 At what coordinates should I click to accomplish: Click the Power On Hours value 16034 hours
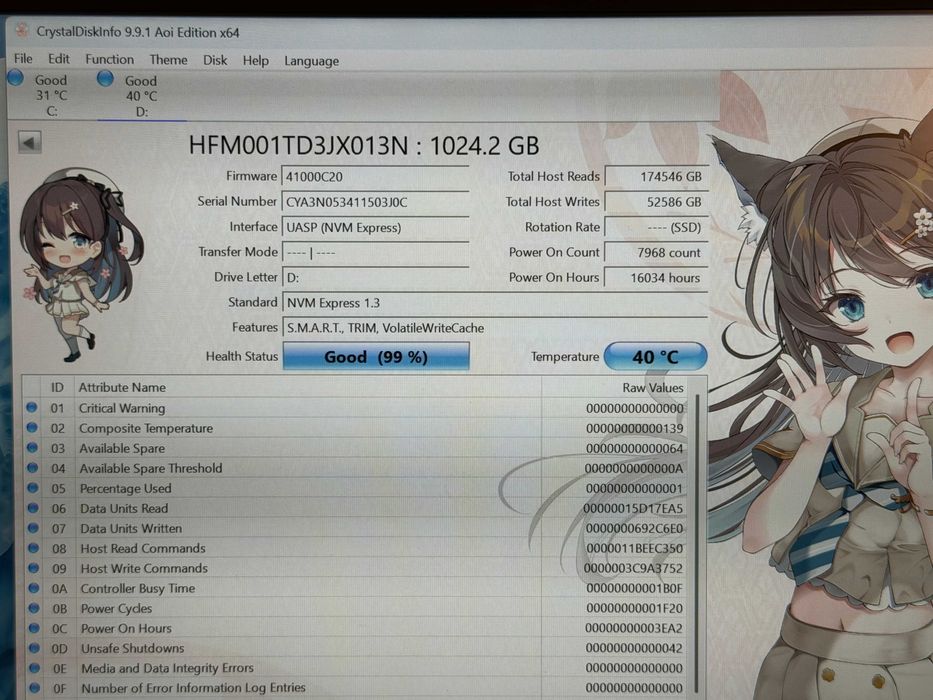tap(656, 278)
